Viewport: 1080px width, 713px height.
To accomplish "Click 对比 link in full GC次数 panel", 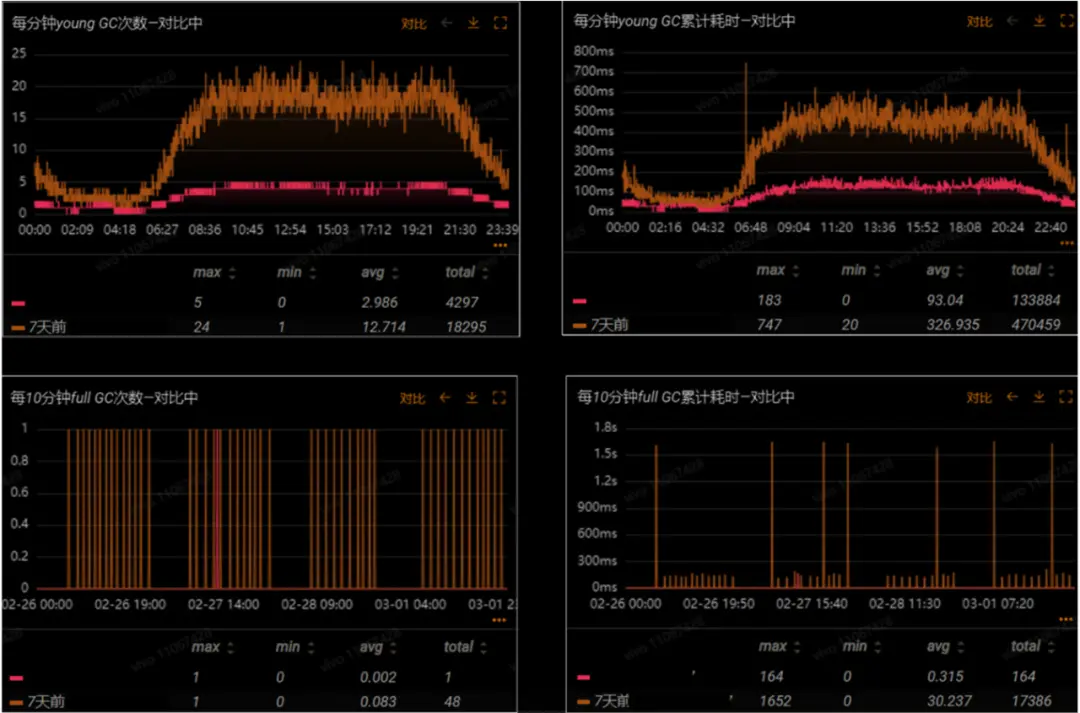I will click(412, 398).
